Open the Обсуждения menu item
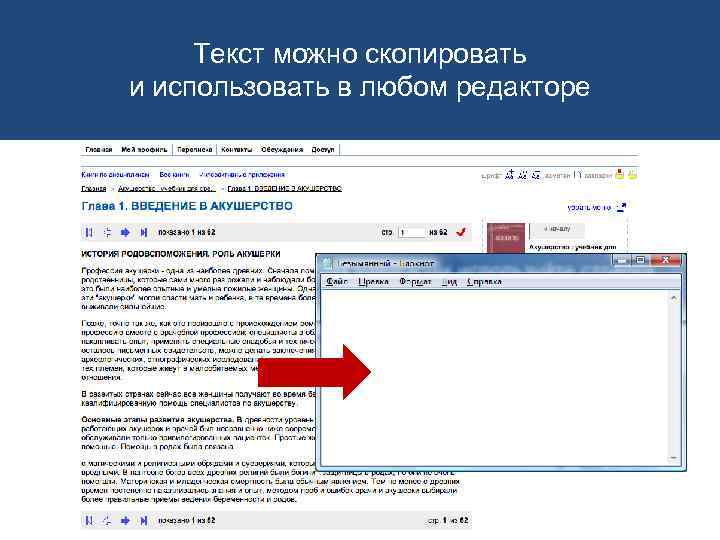The height and width of the screenshot is (540, 720). (282, 150)
